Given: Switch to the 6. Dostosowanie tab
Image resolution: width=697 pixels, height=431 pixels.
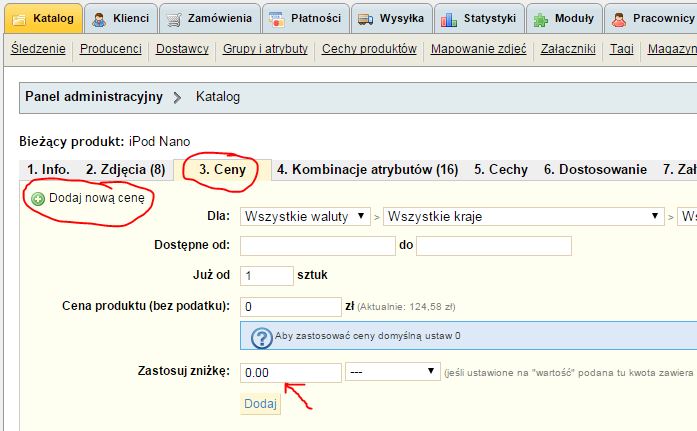Looking at the screenshot, I should click(595, 169).
